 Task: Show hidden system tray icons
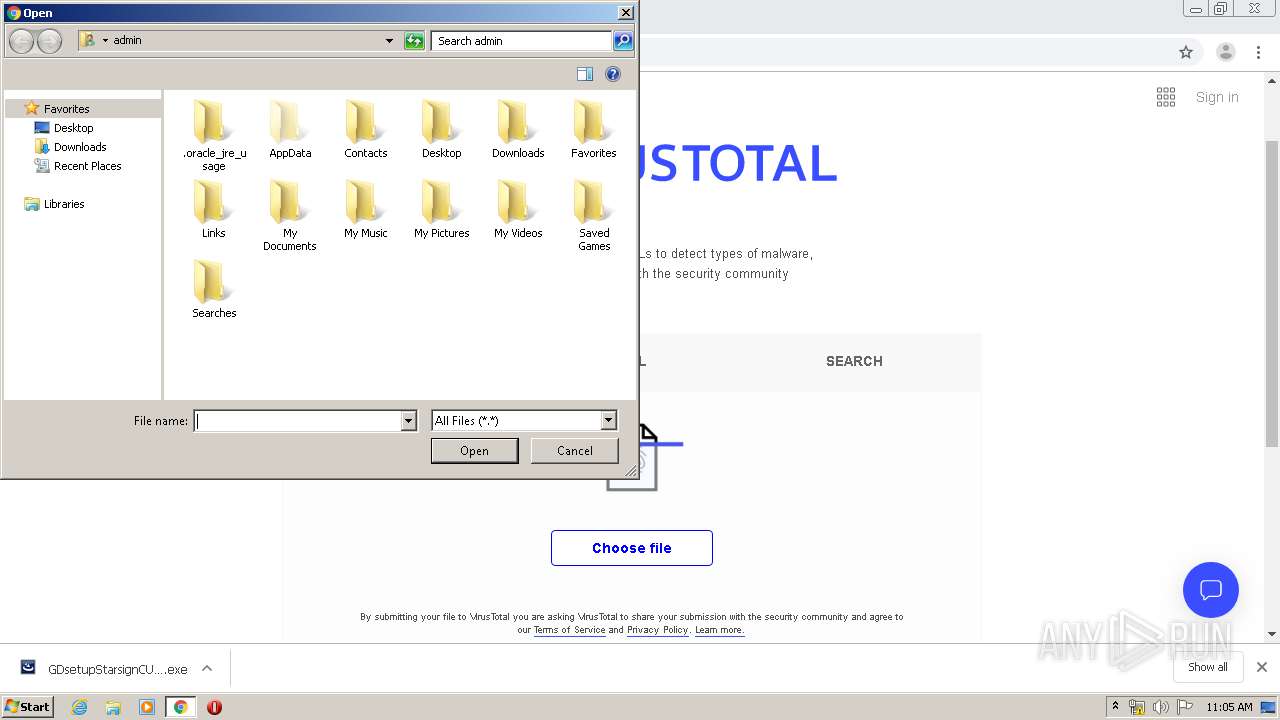(x=1115, y=707)
